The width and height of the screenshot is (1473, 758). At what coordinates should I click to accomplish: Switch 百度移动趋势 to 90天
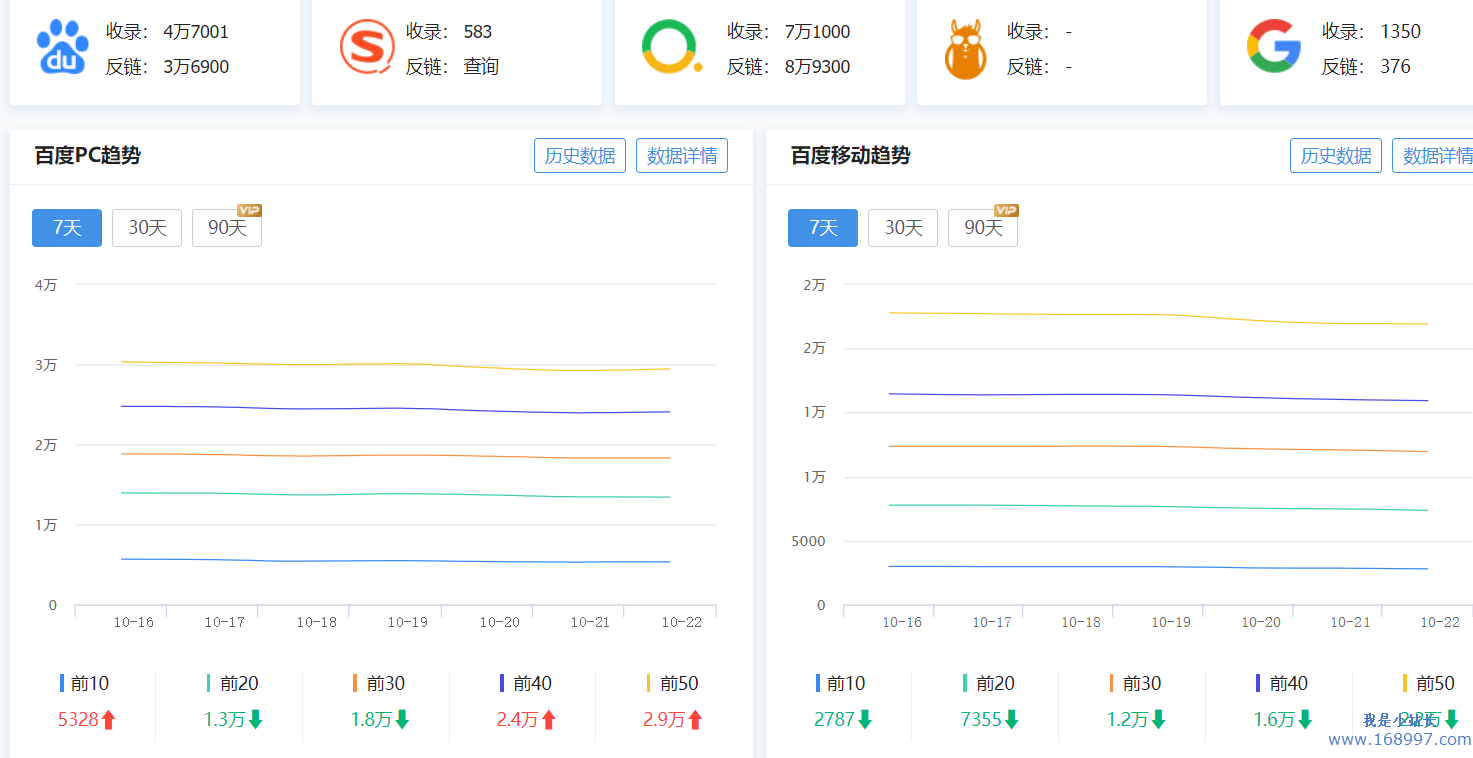pos(983,228)
